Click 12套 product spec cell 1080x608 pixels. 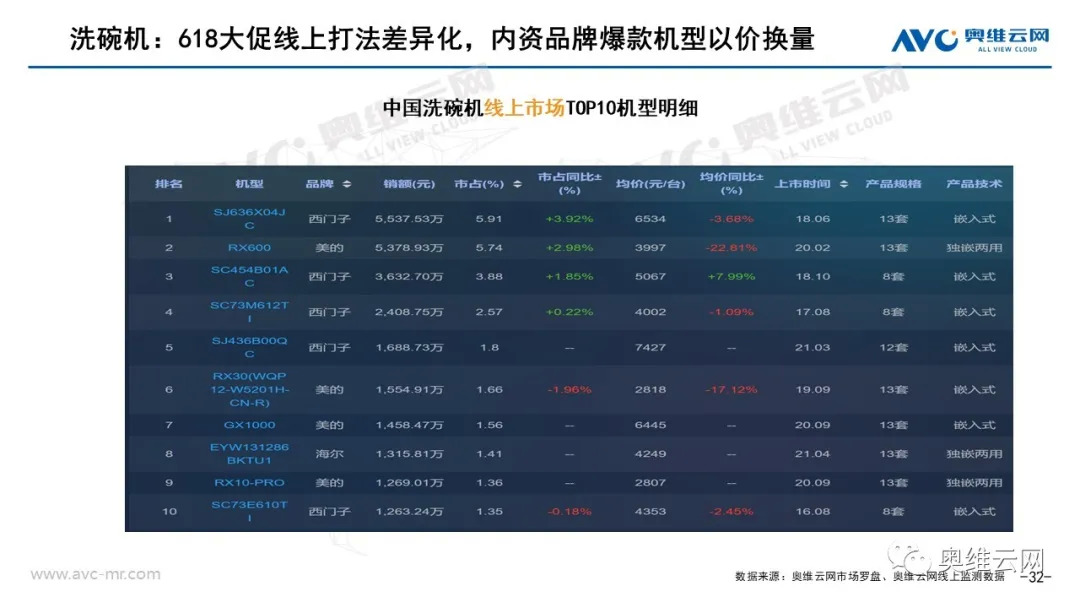pos(893,348)
